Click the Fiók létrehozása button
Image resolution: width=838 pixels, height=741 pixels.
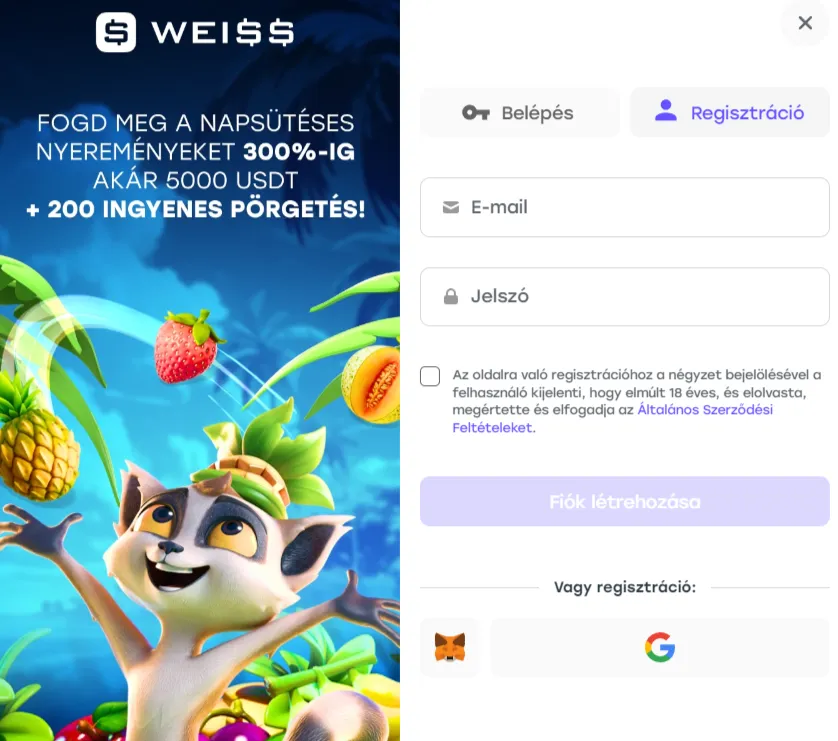click(625, 501)
